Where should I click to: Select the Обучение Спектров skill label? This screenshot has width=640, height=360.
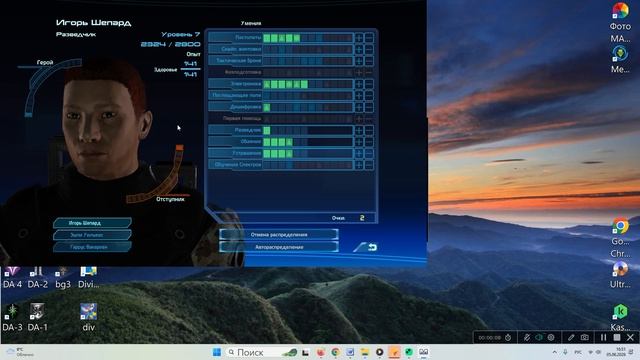tap(238, 164)
